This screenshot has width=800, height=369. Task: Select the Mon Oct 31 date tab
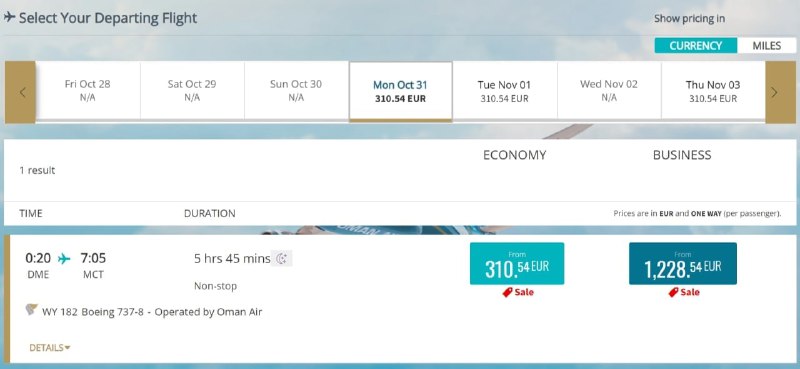(x=401, y=91)
